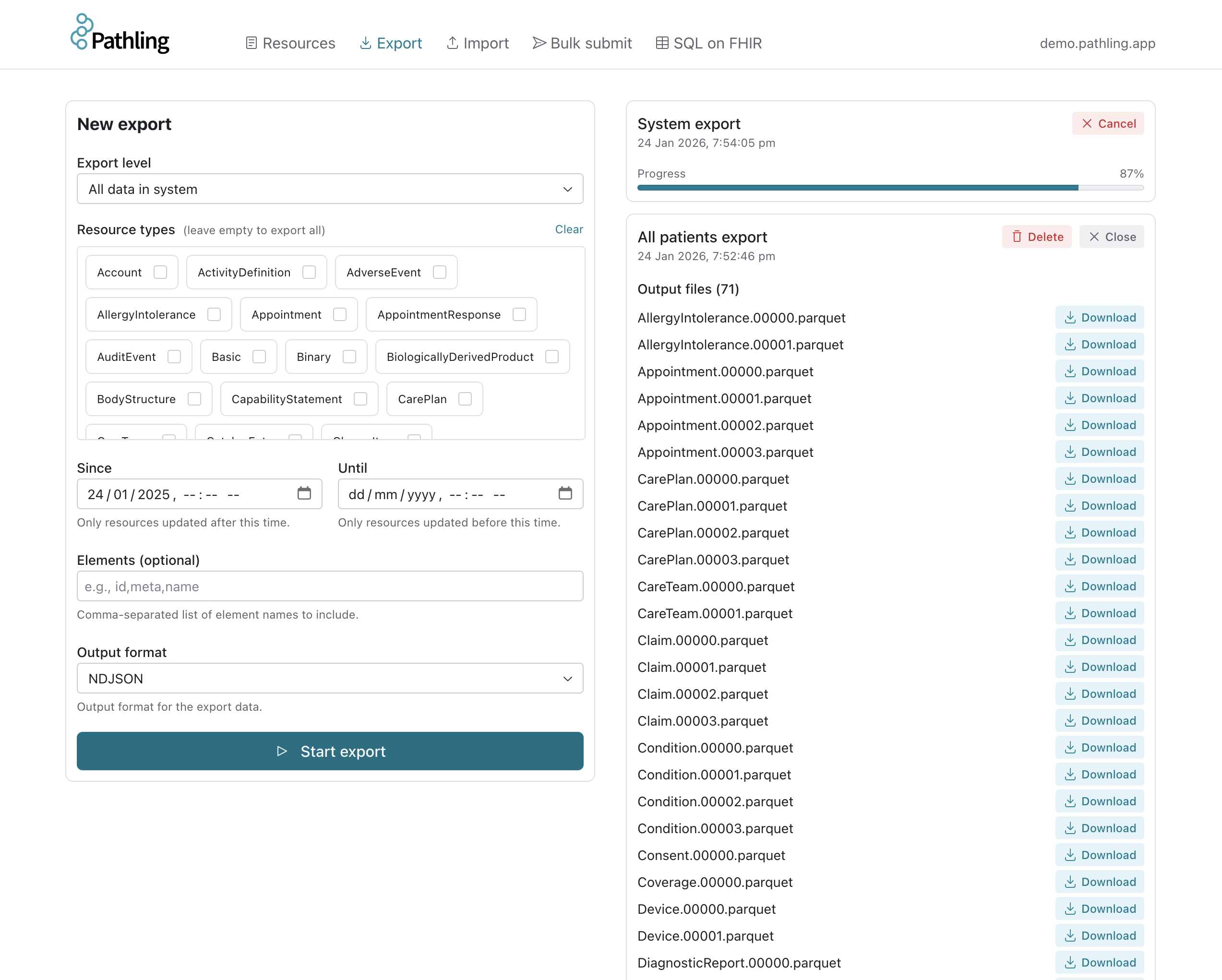
Task: Click the System export progress bar
Action: [890, 187]
